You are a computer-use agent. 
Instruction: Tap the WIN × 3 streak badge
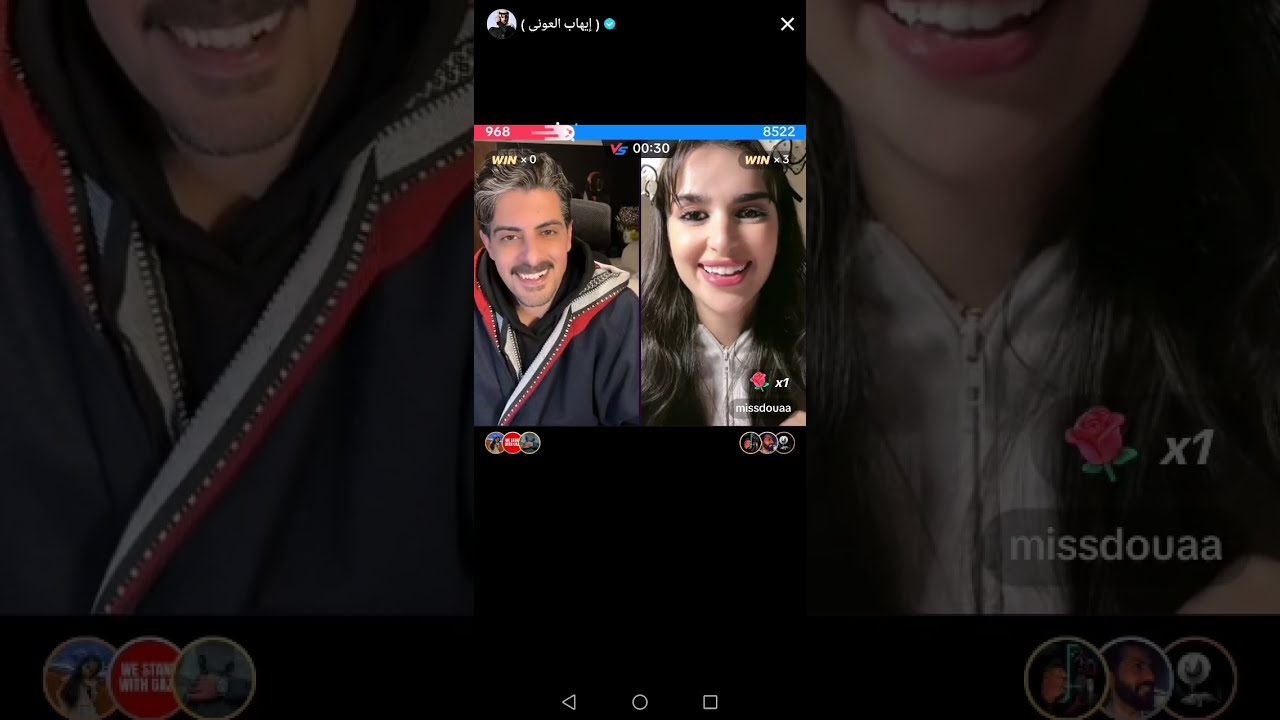pyautogui.click(x=767, y=160)
